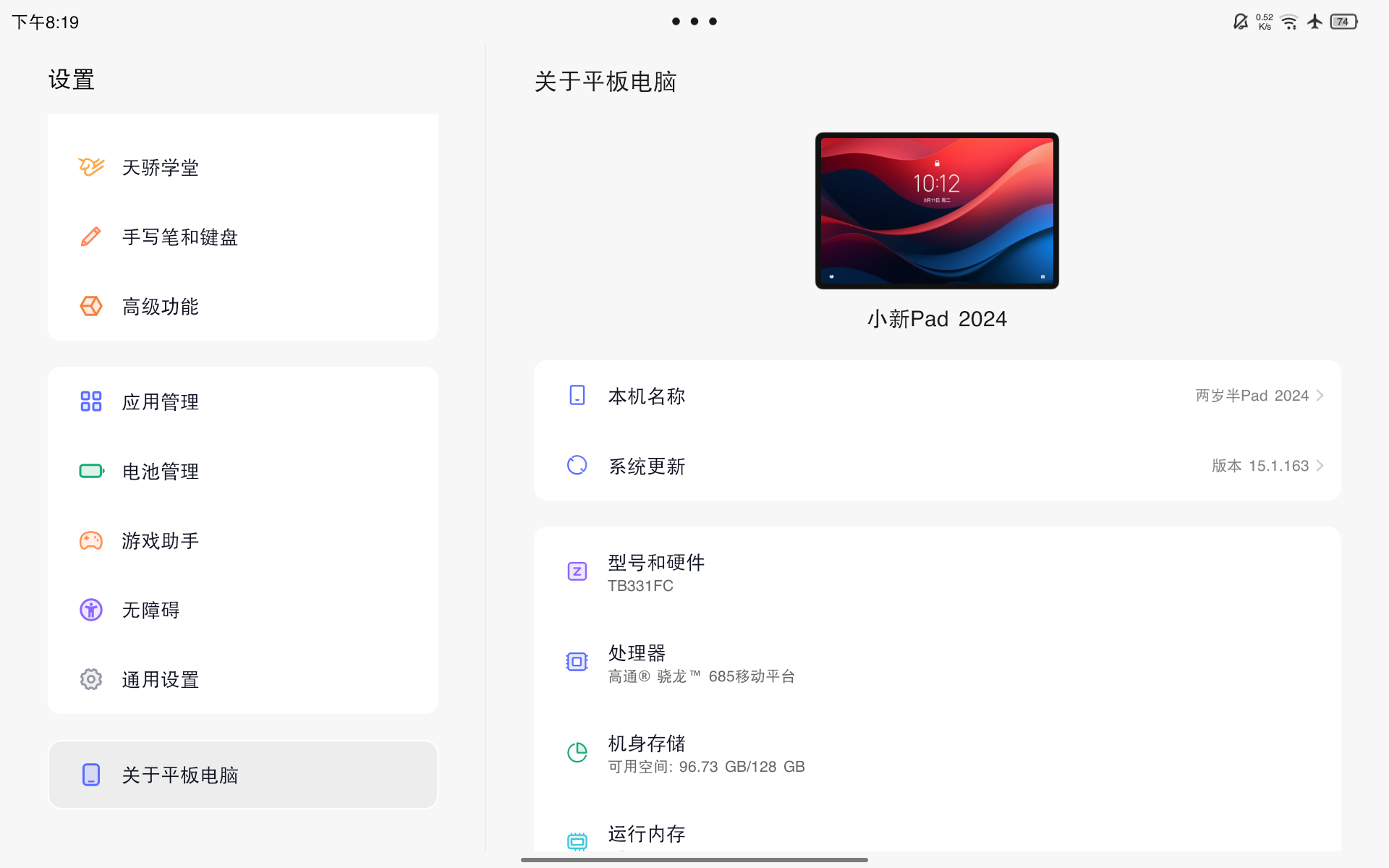Click the 机身存储 pie chart icon
This screenshot has width=1389, height=868.
tap(577, 752)
